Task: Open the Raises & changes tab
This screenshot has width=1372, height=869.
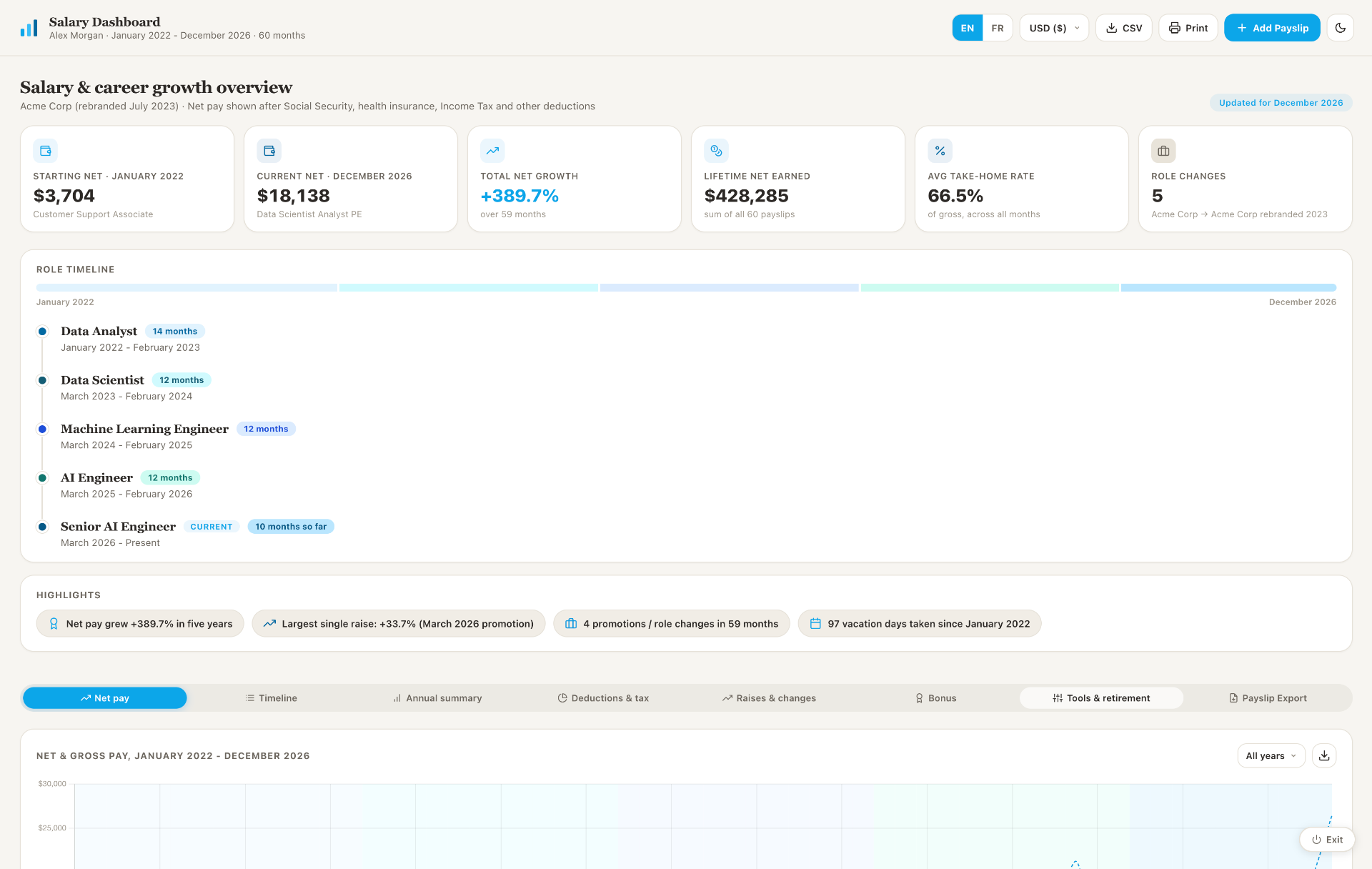Action: click(769, 698)
